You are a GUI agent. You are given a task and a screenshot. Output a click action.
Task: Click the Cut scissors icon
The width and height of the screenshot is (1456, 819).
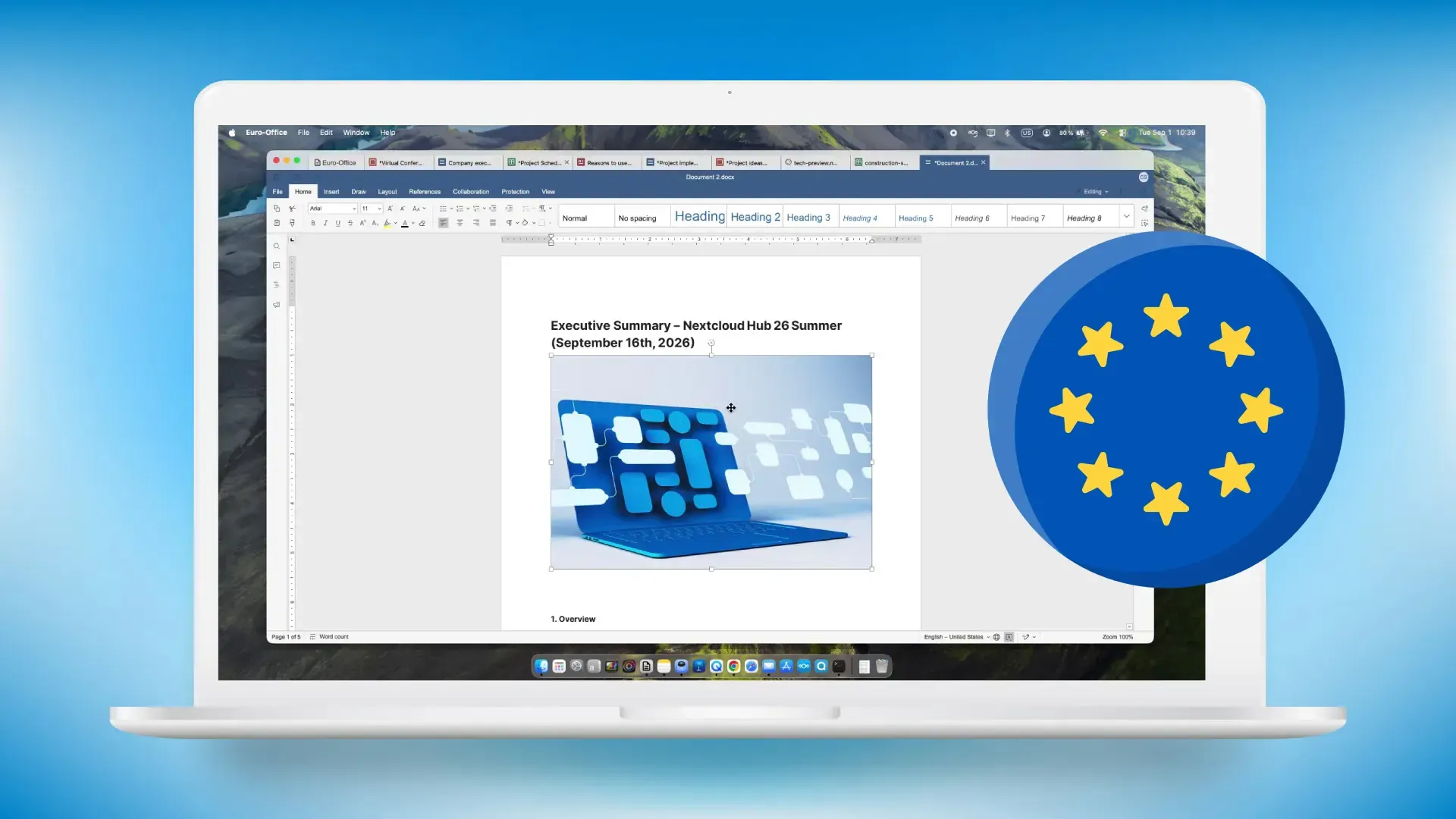tap(292, 209)
